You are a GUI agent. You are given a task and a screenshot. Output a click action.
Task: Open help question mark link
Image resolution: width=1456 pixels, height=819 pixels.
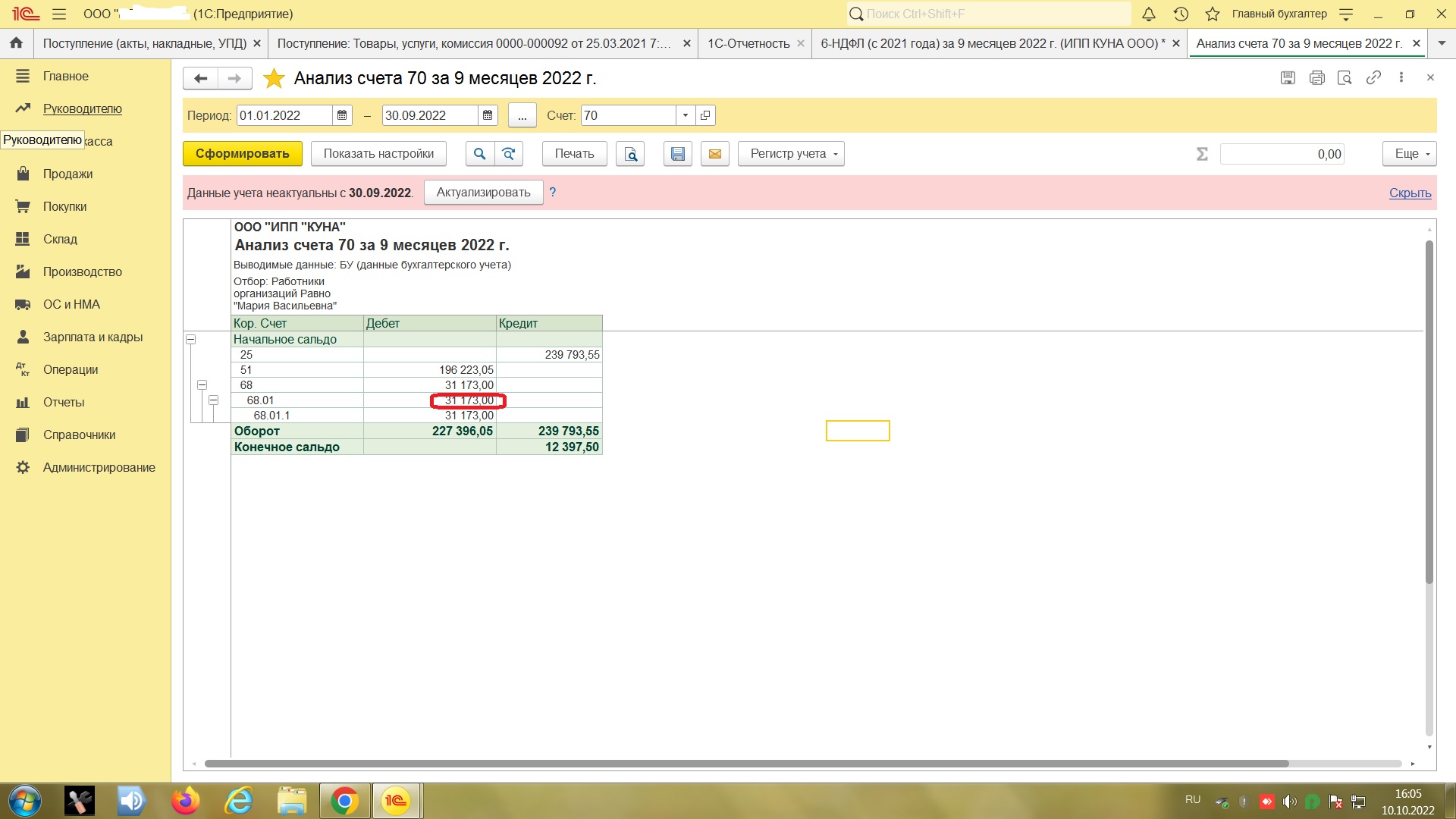553,193
